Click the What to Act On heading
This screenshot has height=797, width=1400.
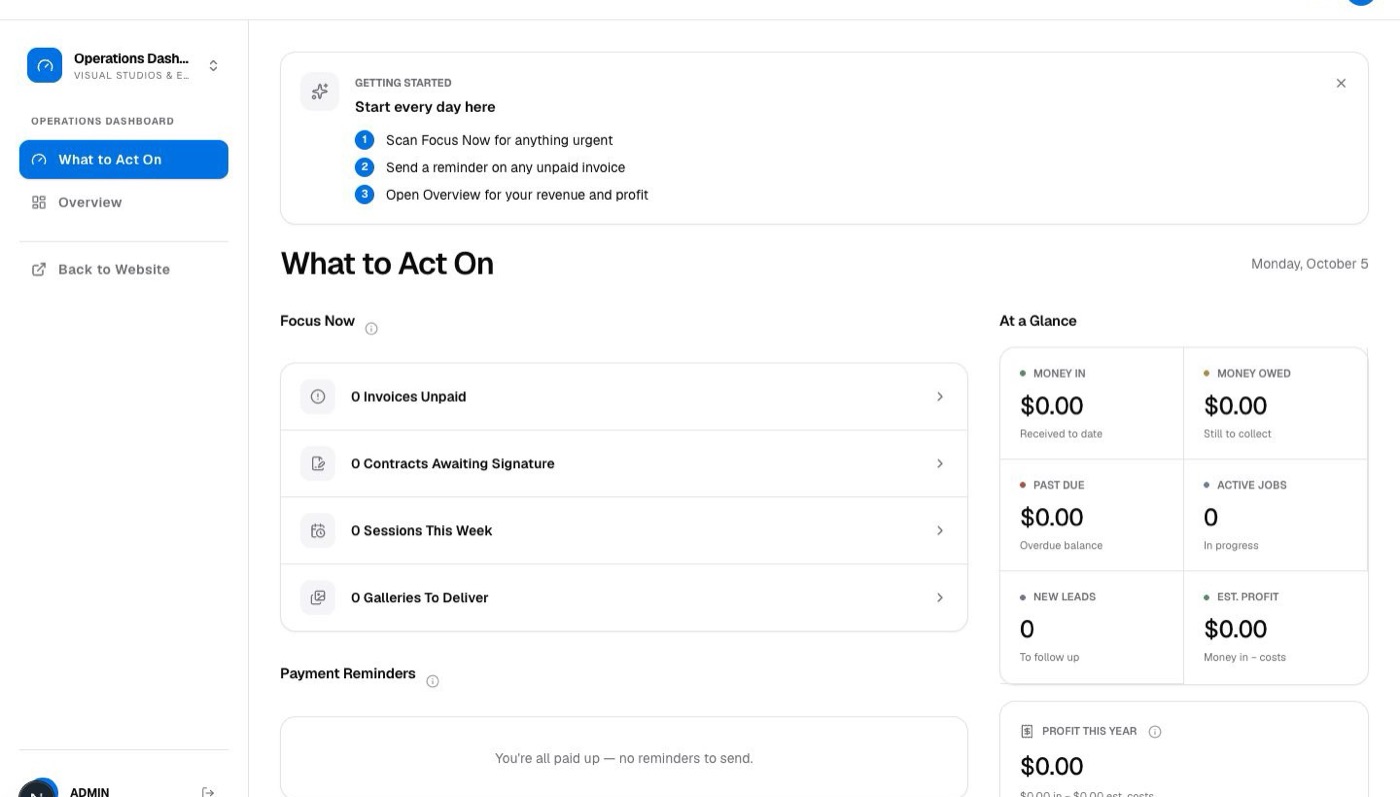387,264
